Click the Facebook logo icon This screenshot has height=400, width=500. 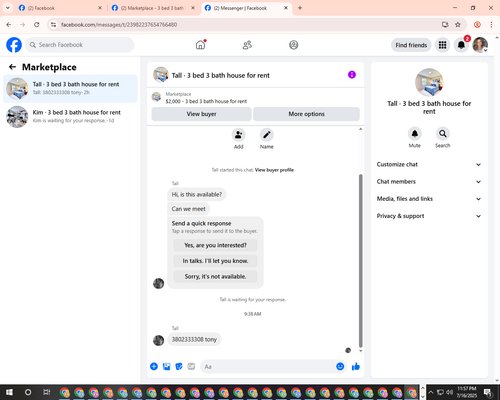pyautogui.click(x=14, y=45)
